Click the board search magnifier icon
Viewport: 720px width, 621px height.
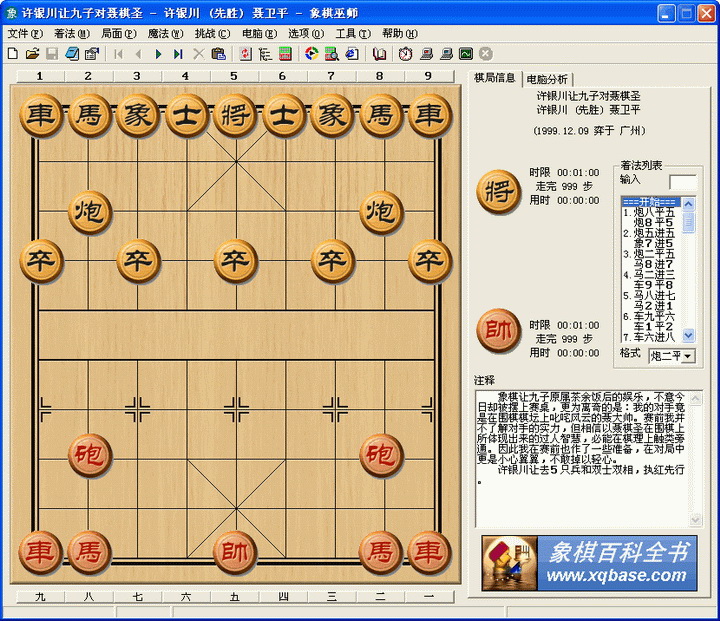(332, 54)
